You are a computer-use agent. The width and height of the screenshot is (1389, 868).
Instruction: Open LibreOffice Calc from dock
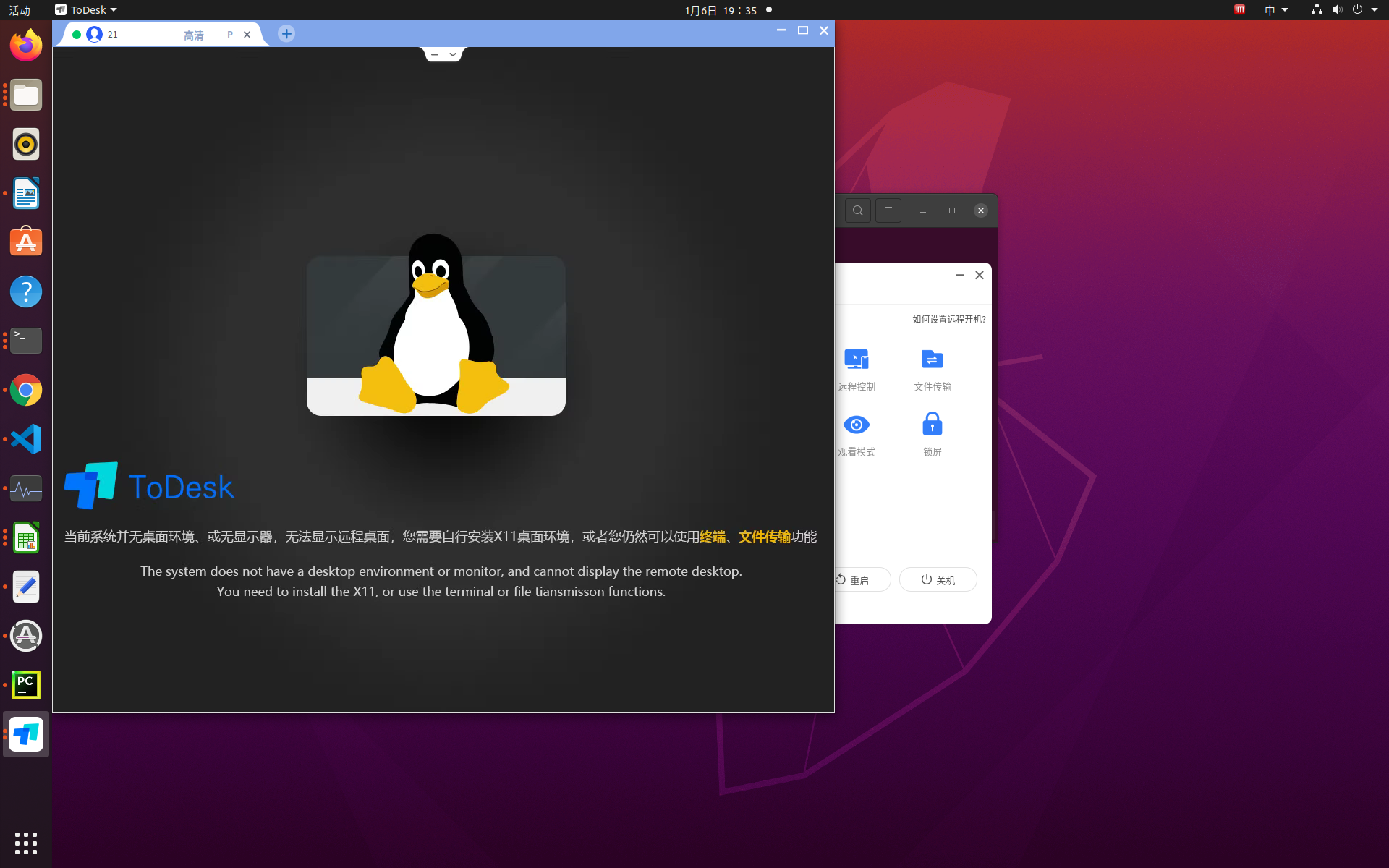[26, 537]
